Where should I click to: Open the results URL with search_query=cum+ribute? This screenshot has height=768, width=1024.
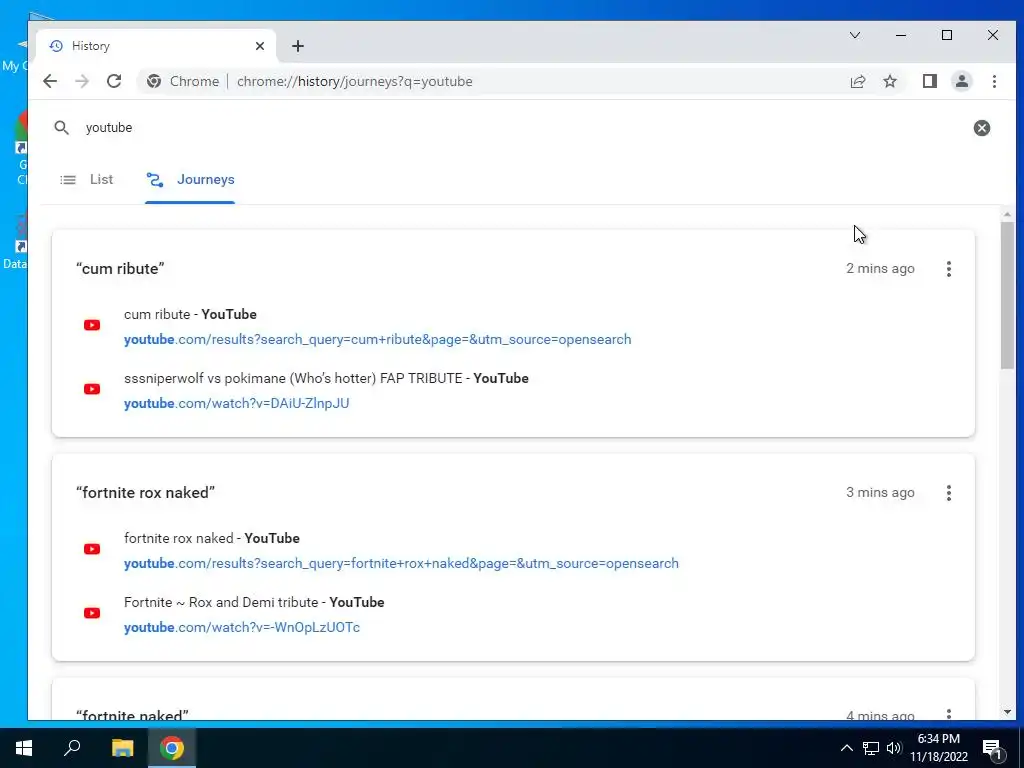pyautogui.click(x=377, y=340)
